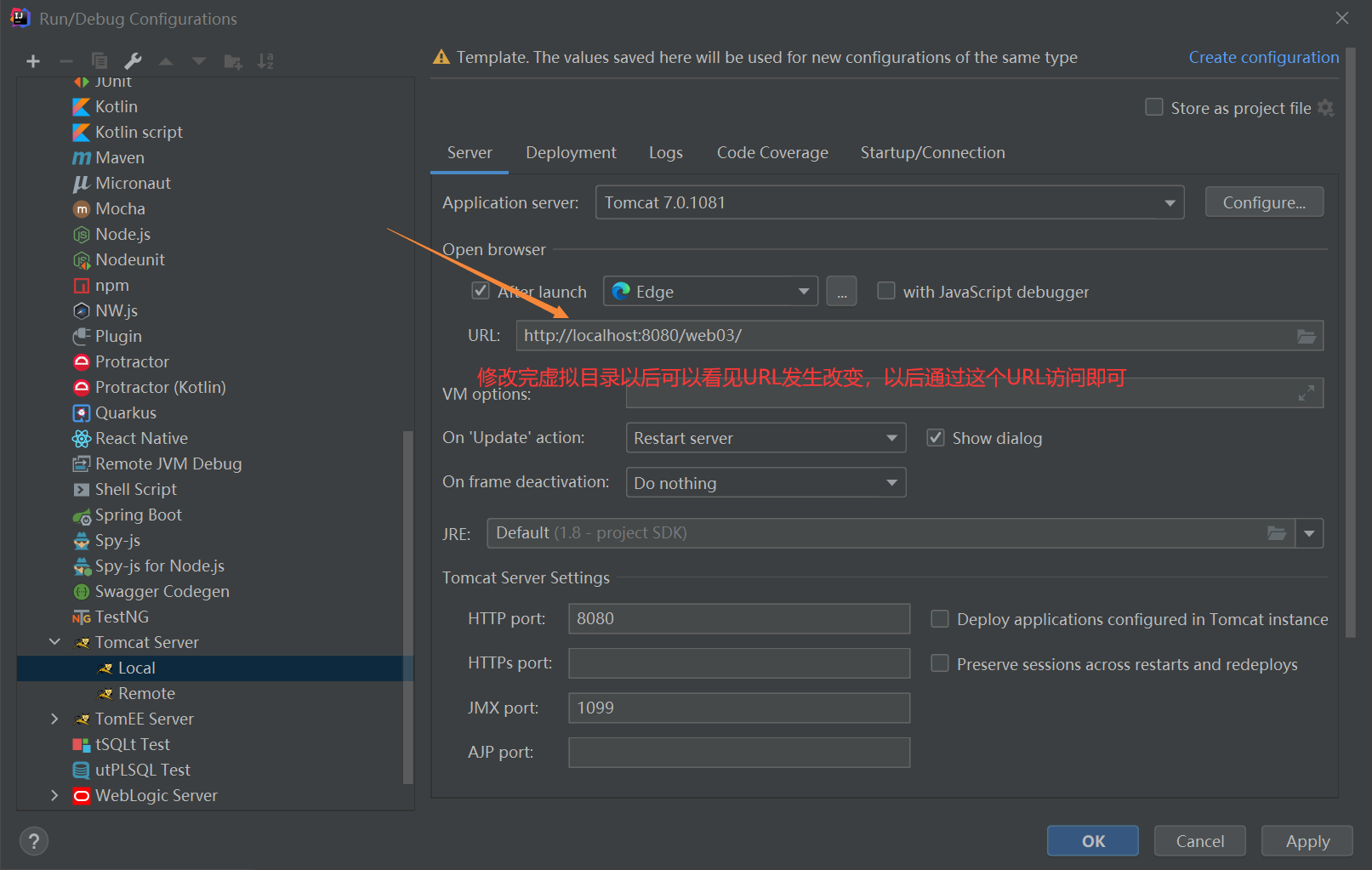Open the Startup/Connection tab

(932, 152)
